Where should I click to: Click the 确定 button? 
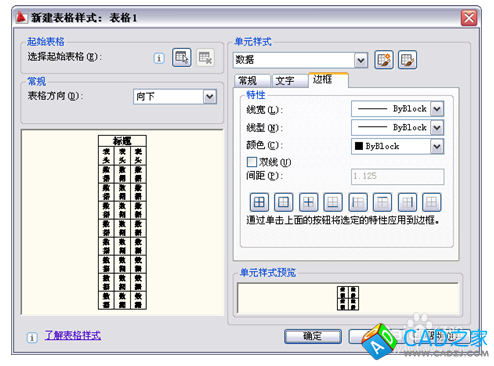point(313,336)
